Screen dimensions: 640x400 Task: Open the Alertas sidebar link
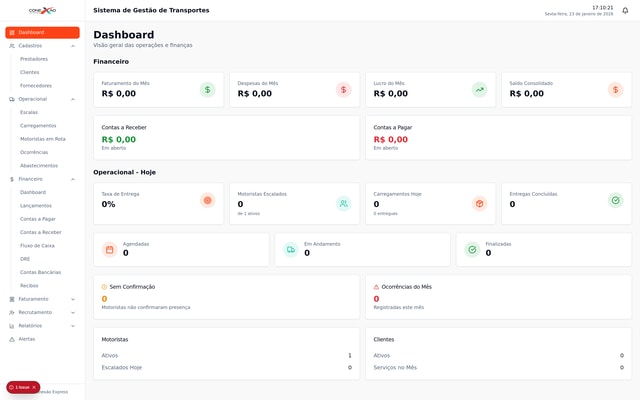[26, 339]
